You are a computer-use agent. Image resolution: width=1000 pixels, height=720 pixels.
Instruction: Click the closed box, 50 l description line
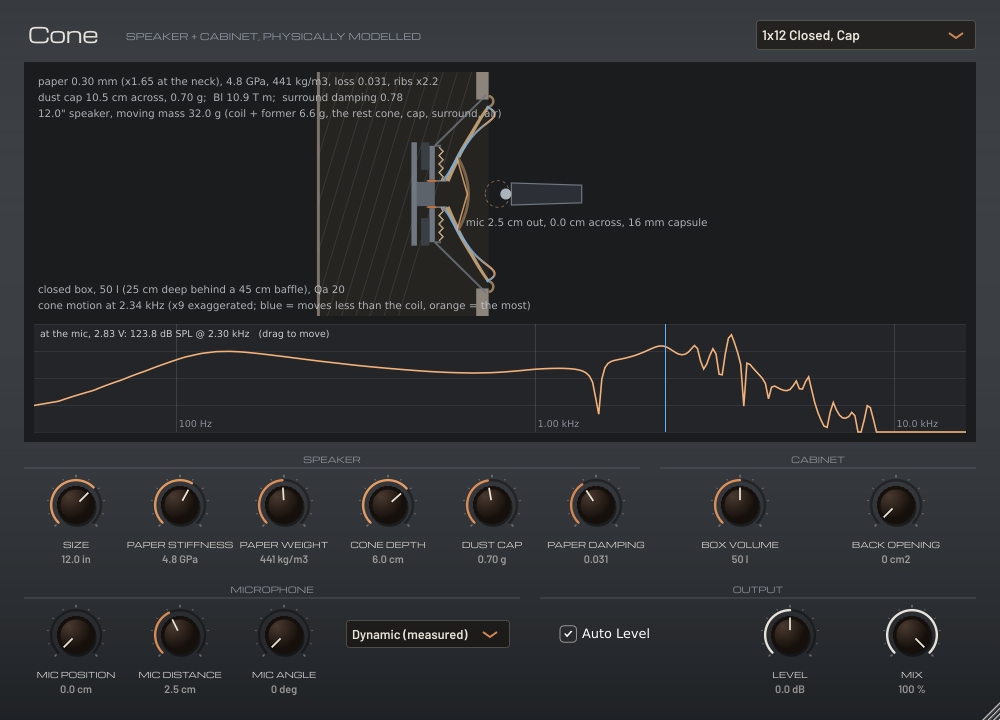coord(191,290)
